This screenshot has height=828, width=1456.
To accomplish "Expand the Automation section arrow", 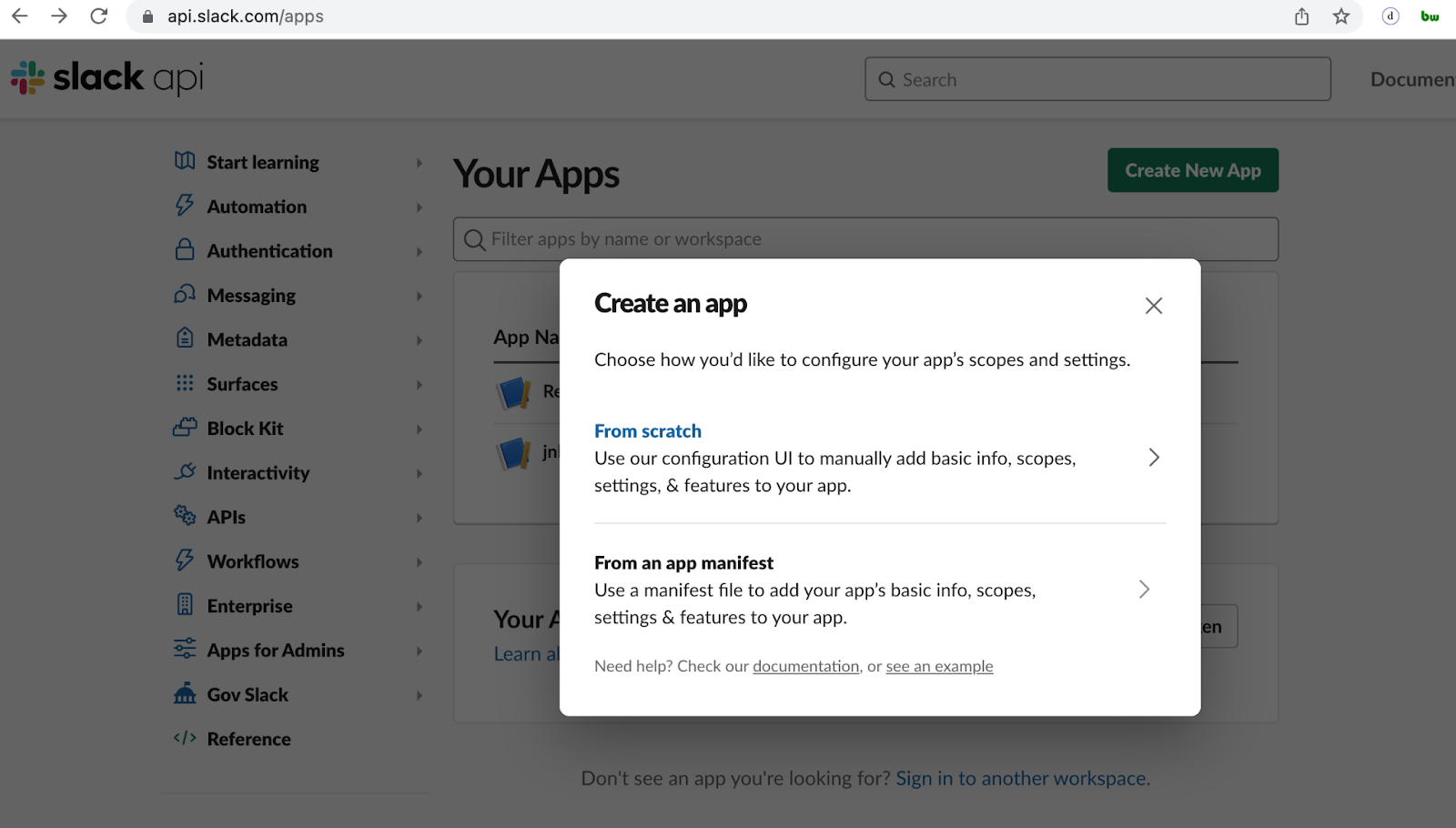I will tap(420, 207).
